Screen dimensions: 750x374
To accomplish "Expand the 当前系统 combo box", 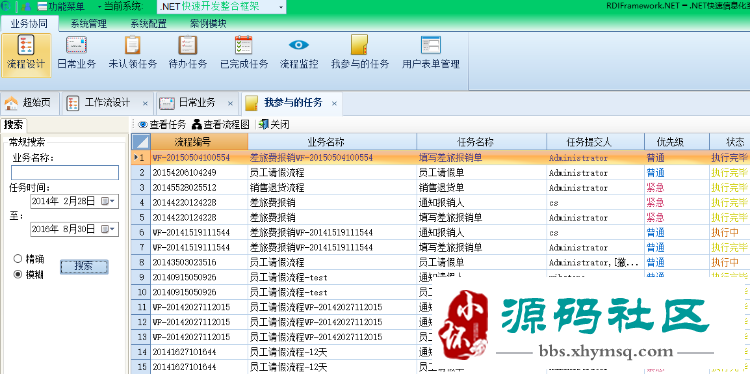I will click(281, 7).
